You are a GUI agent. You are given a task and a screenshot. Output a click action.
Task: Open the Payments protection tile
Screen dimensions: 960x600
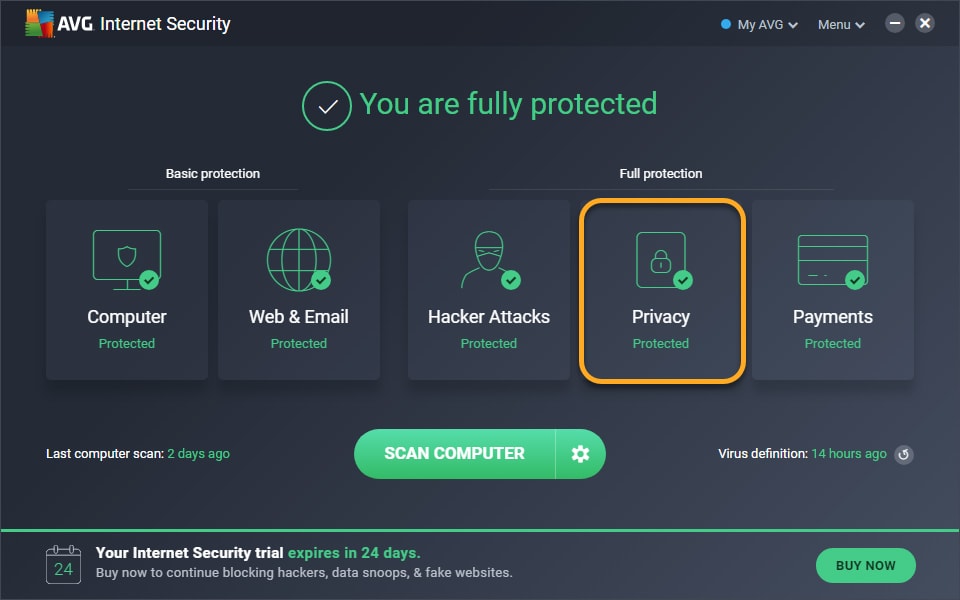click(833, 290)
